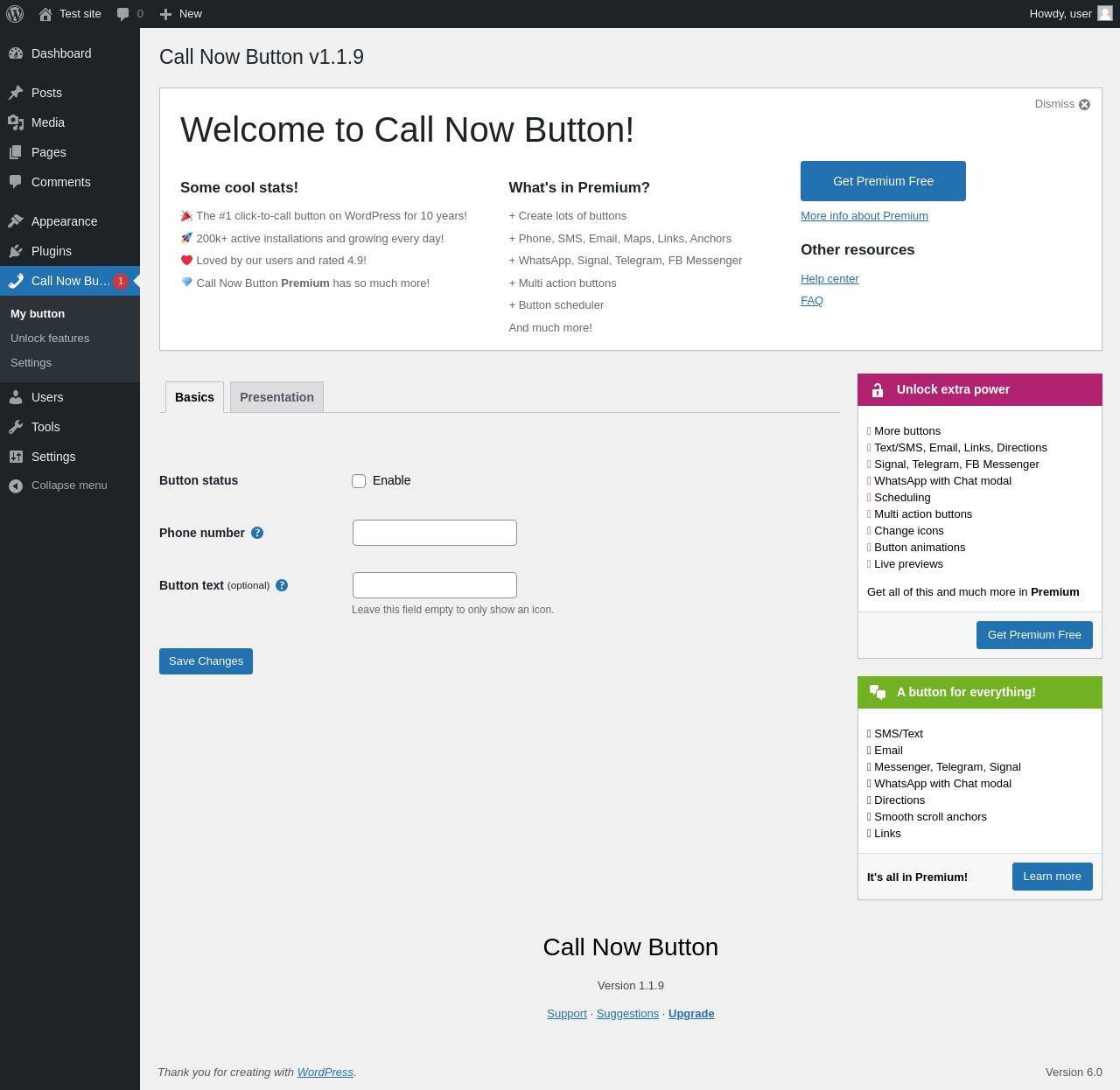Click the Plugins plug icon
The width and height of the screenshot is (1120, 1090).
(16, 251)
